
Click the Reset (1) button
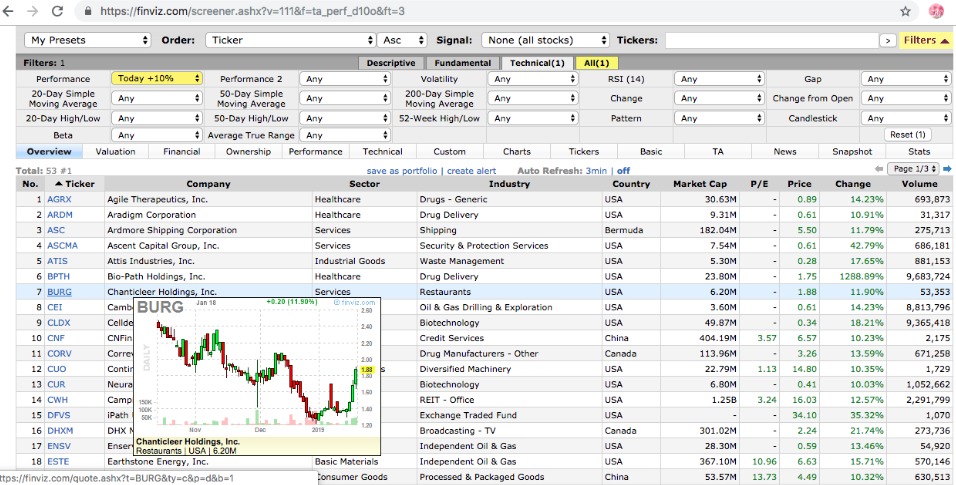tap(907, 135)
